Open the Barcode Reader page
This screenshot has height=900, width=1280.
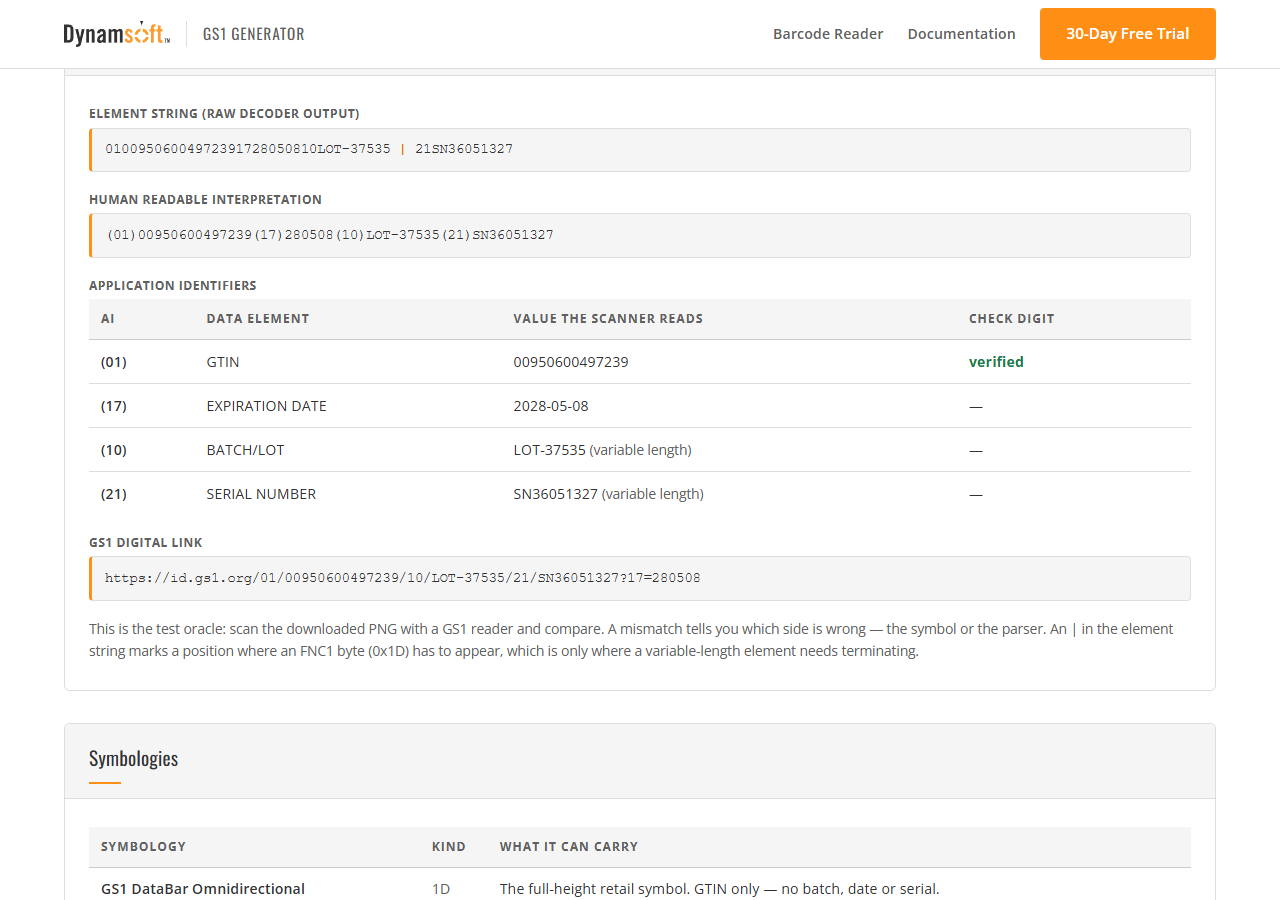click(828, 34)
